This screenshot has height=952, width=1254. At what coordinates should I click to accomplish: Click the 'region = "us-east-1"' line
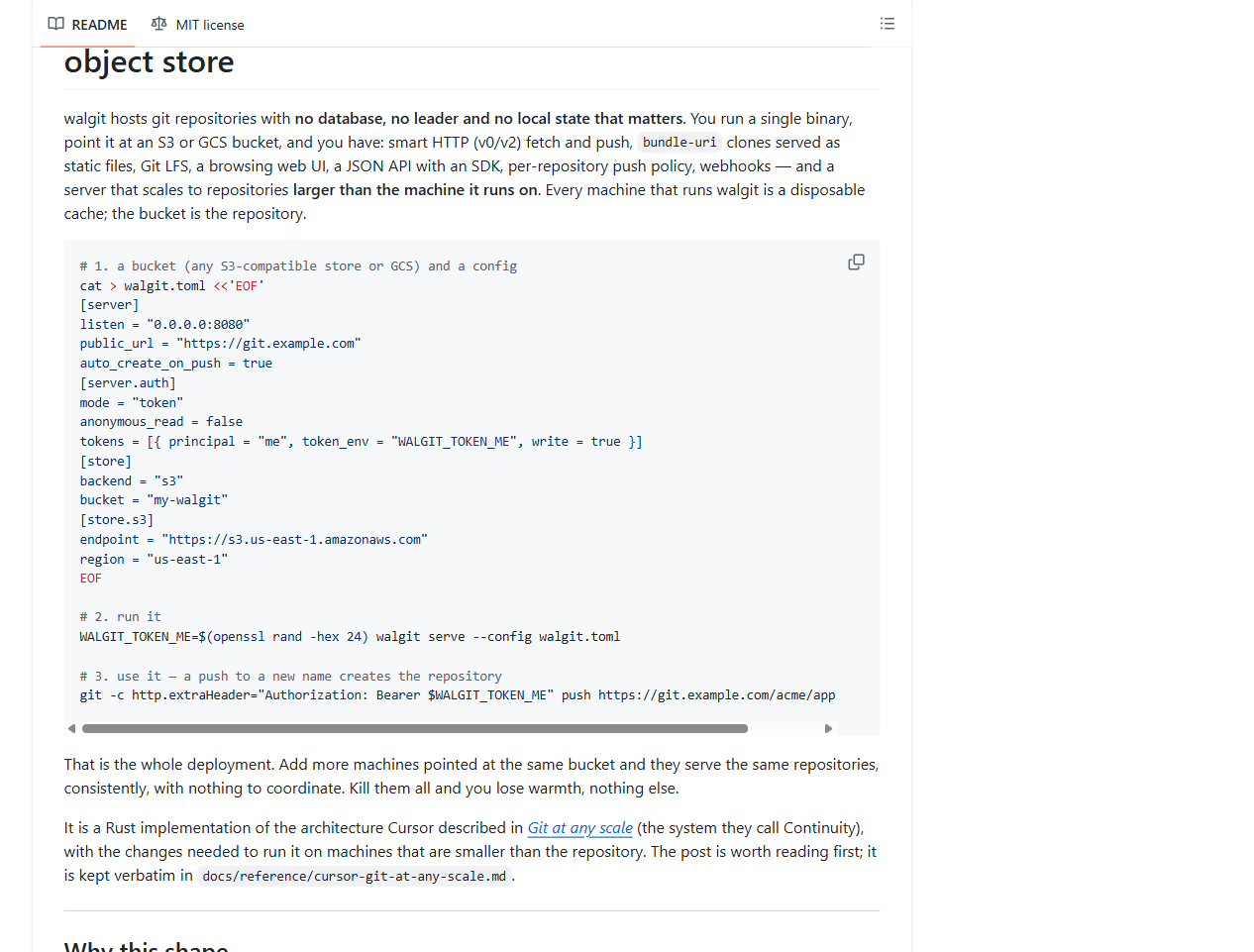154,560
